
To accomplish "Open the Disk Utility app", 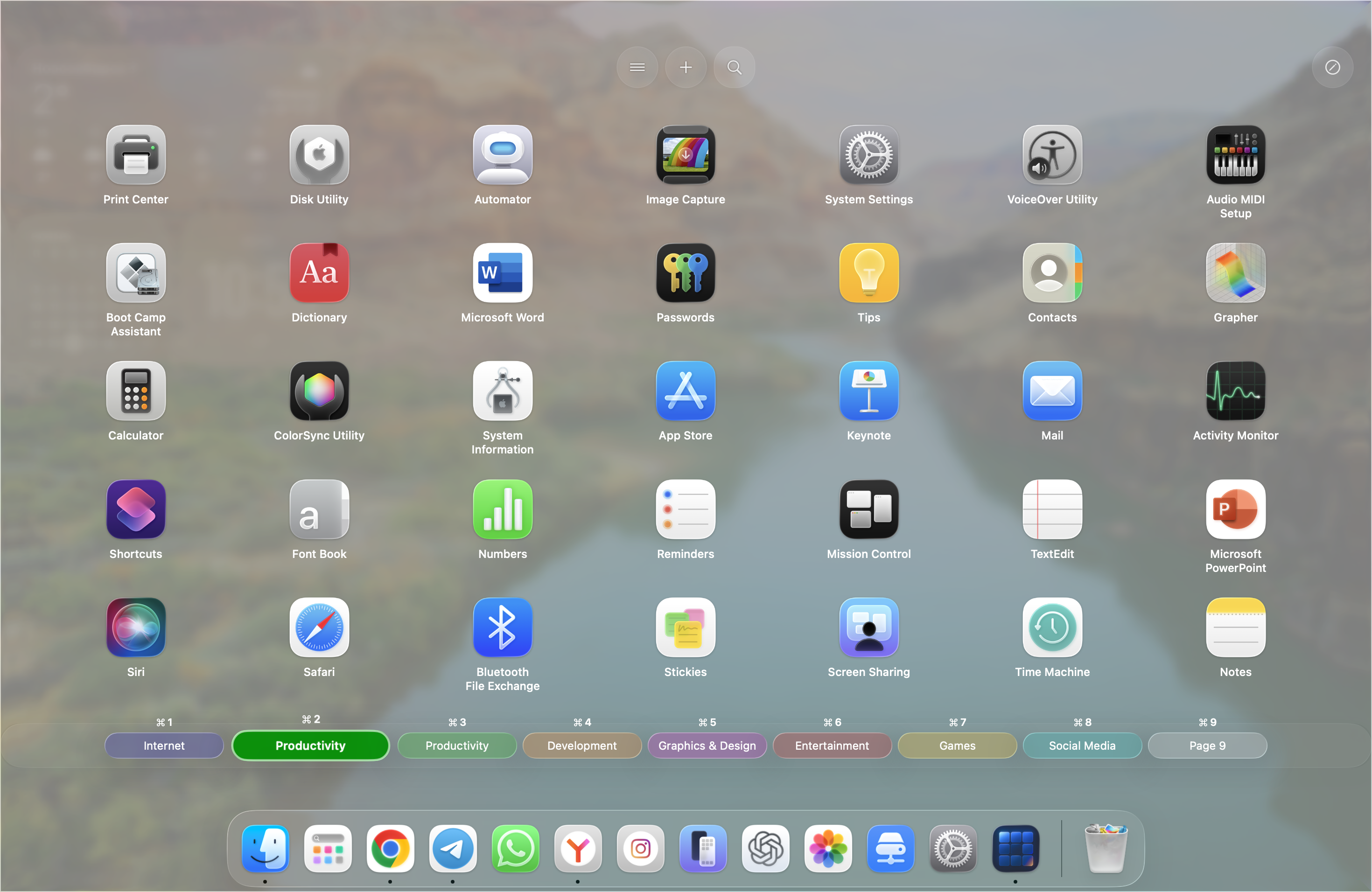I will (319, 155).
